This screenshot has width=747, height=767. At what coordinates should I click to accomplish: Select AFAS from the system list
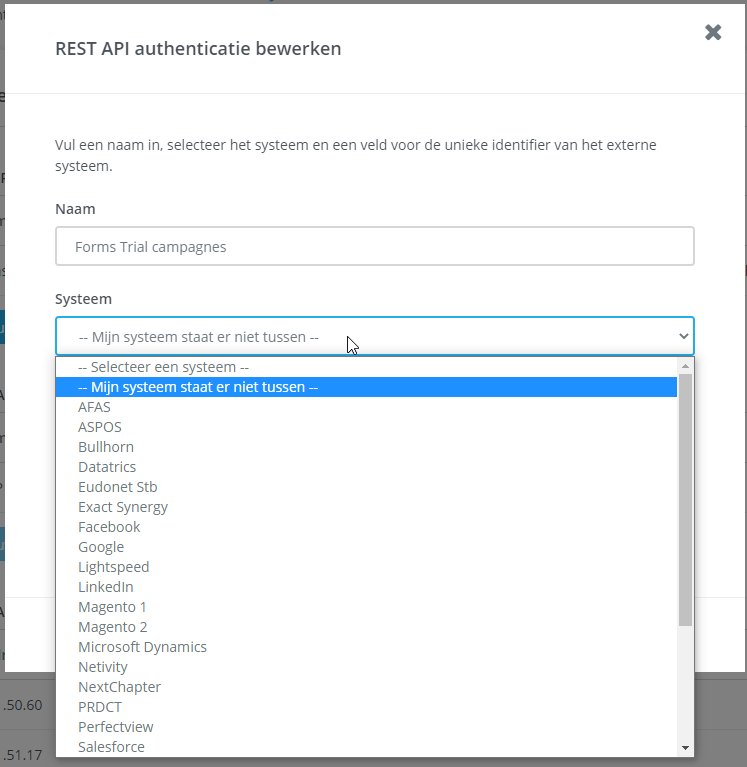point(94,407)
